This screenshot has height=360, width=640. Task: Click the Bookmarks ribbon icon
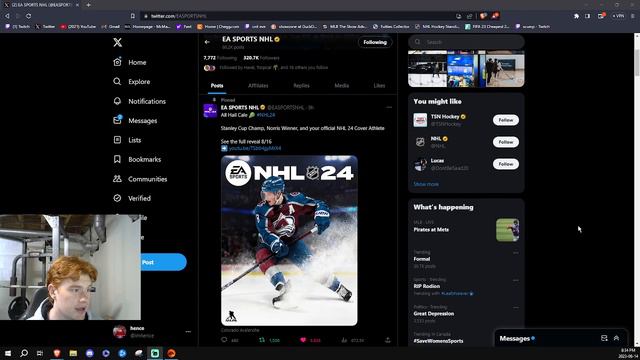point(117,159)
